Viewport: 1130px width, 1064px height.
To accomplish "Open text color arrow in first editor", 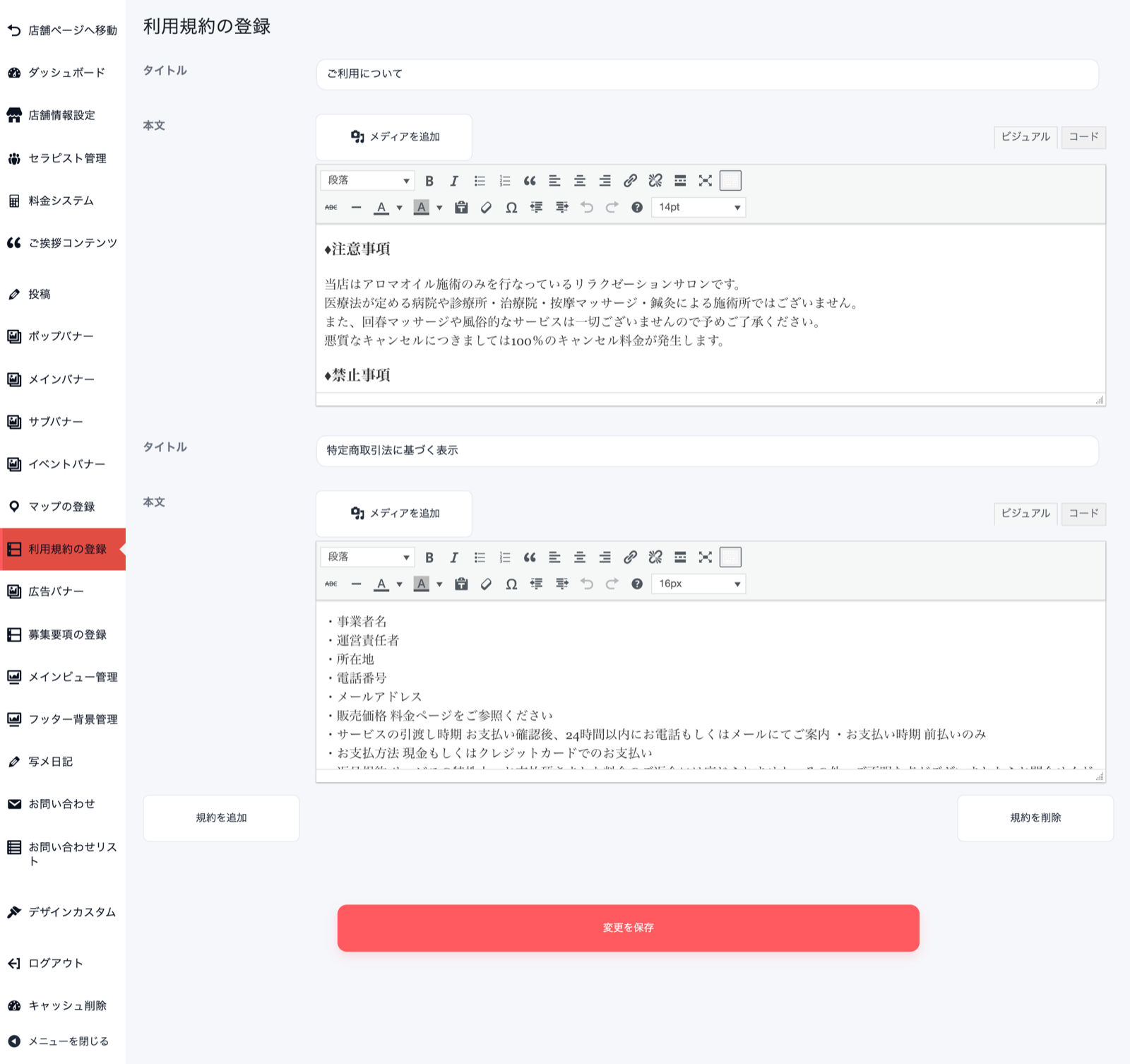I will (x=399, y=208).
